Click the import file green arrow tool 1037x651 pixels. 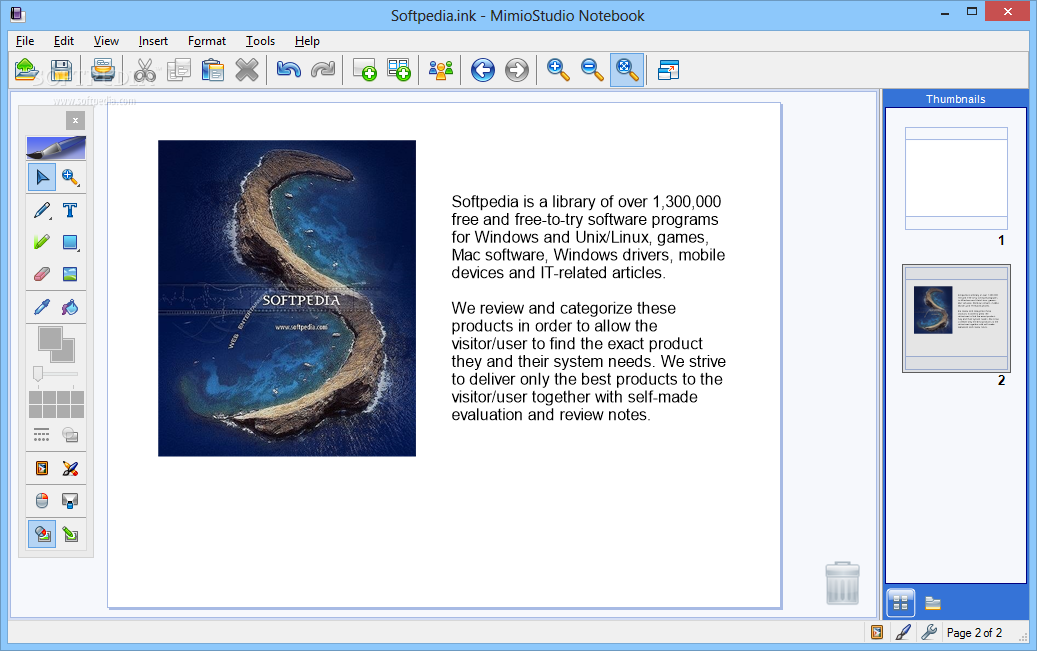click(x=70, y=534)
